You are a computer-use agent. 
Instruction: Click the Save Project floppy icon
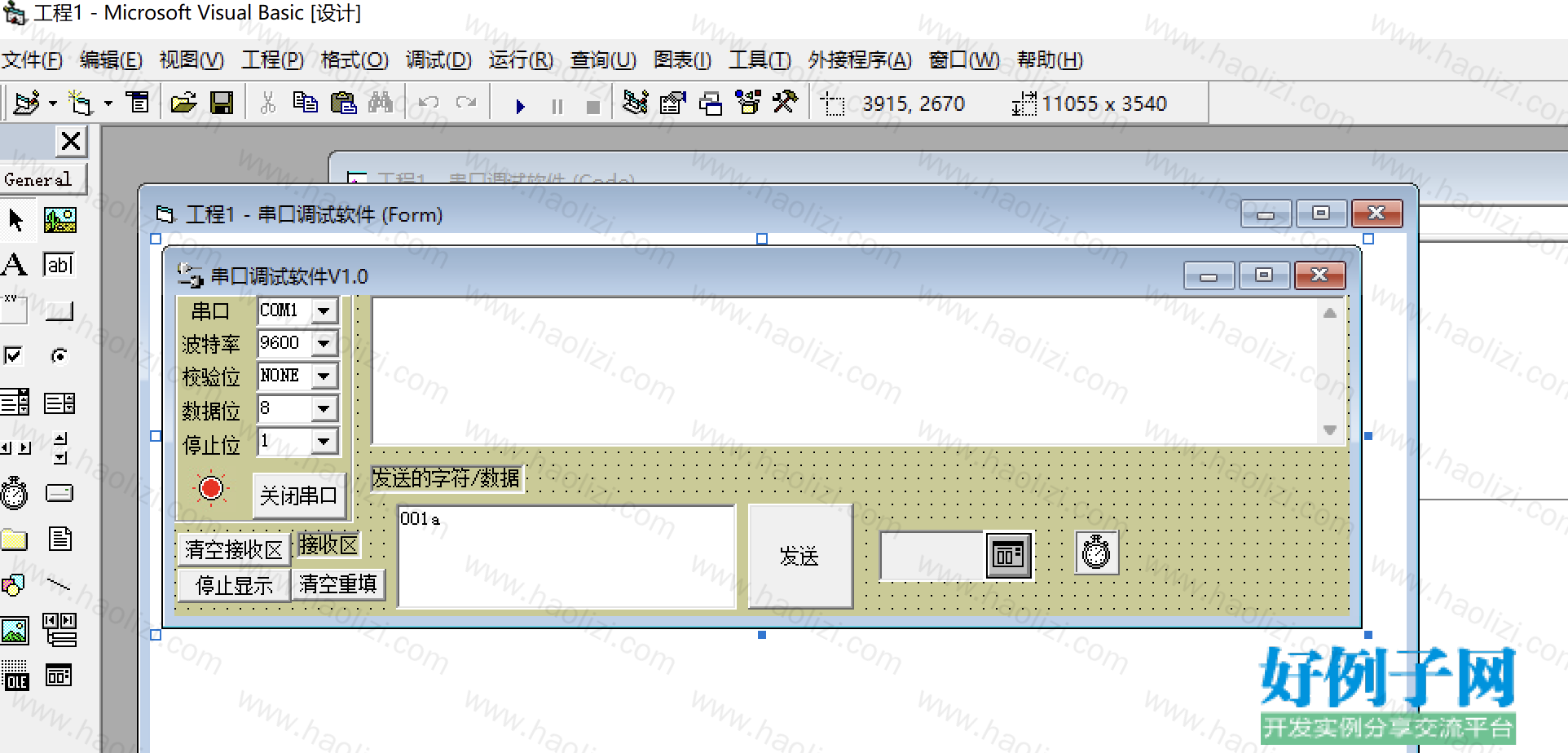[222, 103]
